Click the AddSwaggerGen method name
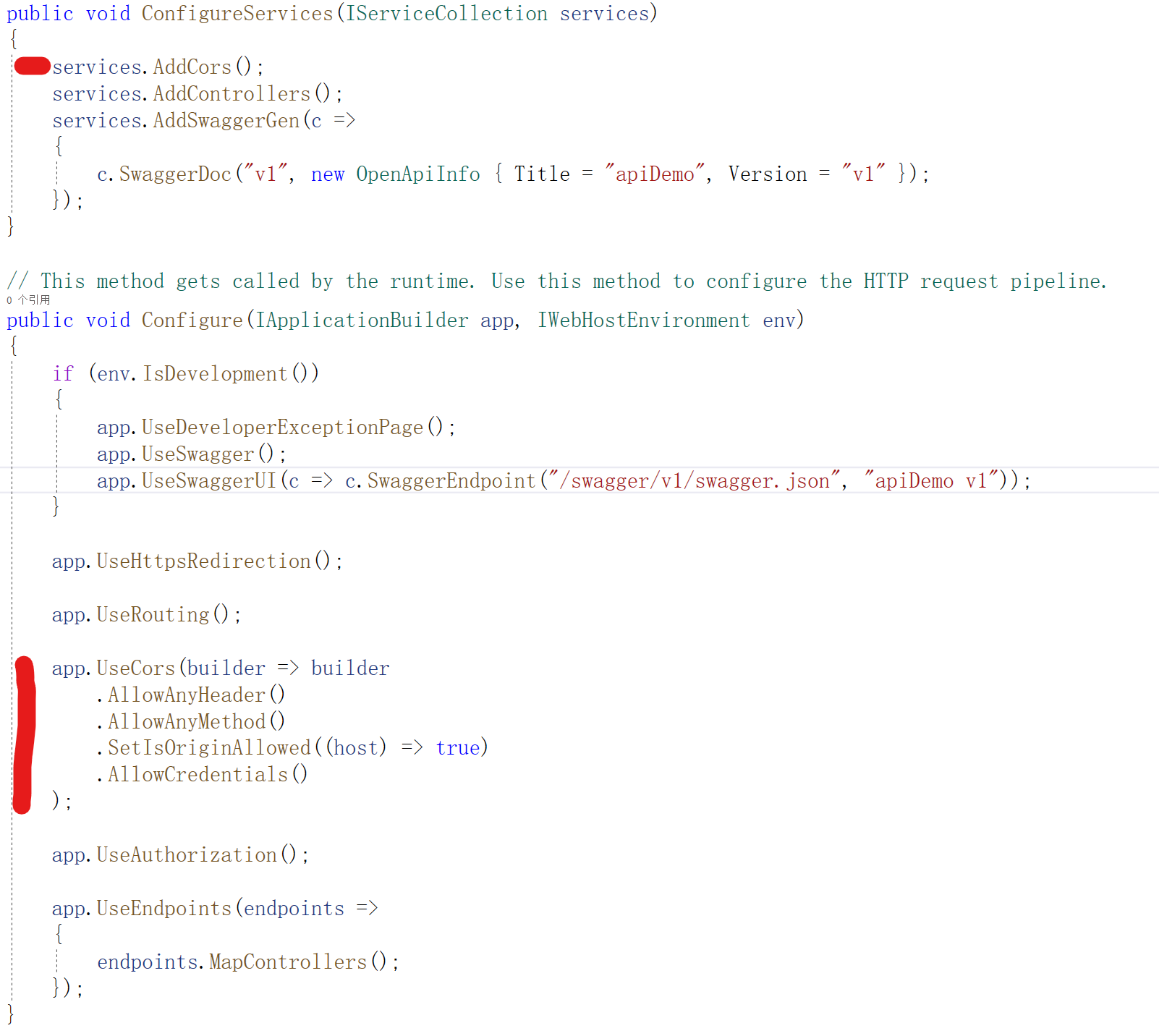This screenshot has width=1159, height=1036. pyautogui.click(x=226, y=120)
